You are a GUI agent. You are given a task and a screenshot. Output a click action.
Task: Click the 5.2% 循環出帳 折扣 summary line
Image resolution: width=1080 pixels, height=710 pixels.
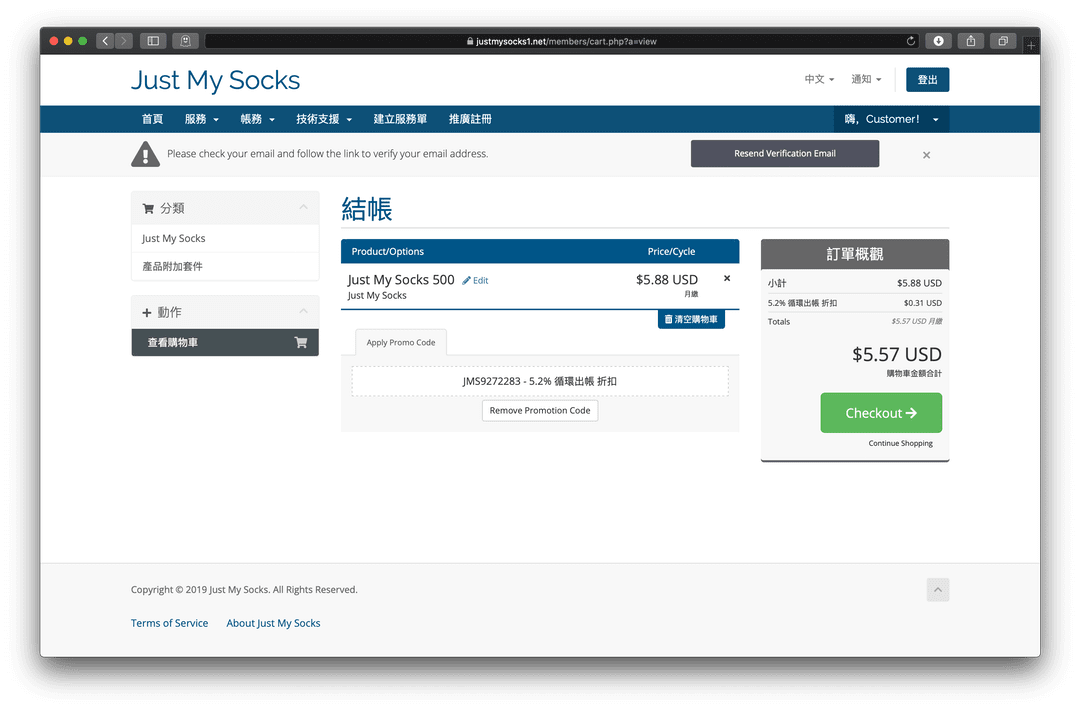(x=855, y=303)
